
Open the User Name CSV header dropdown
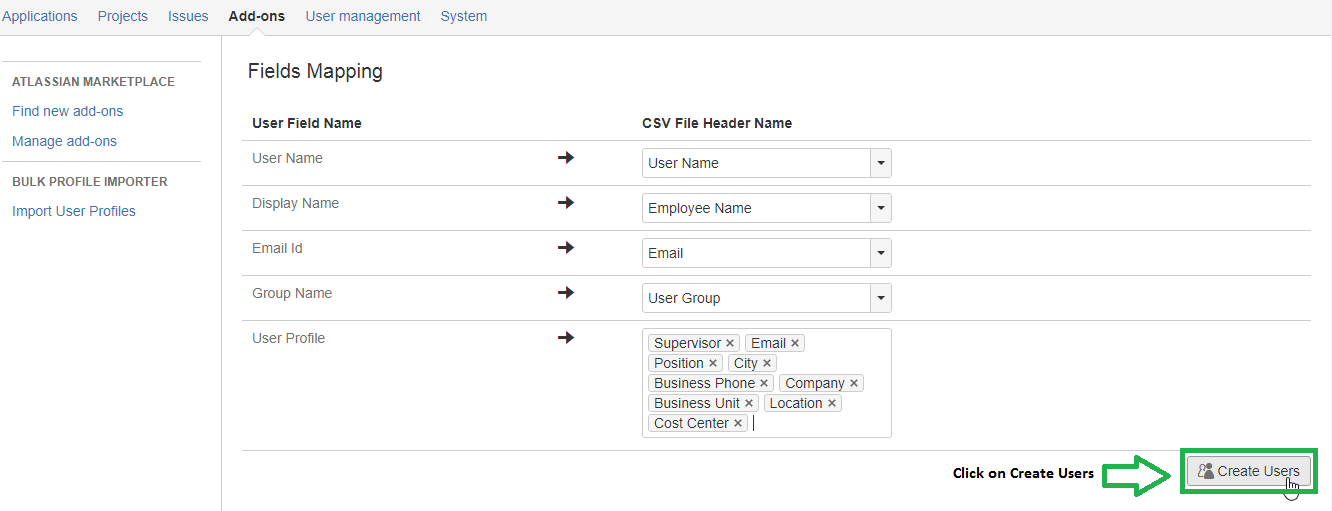[880, 163]
